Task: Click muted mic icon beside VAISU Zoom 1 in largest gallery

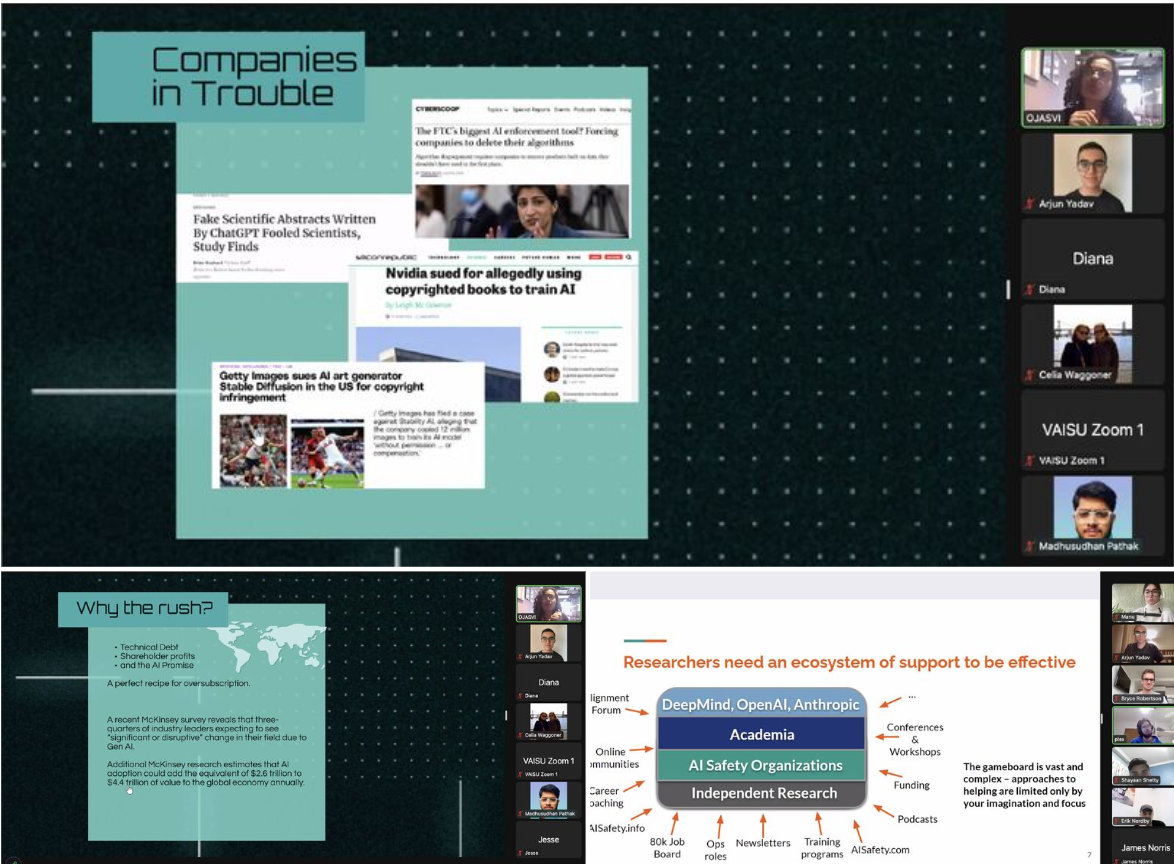Action: [1030, 461]
